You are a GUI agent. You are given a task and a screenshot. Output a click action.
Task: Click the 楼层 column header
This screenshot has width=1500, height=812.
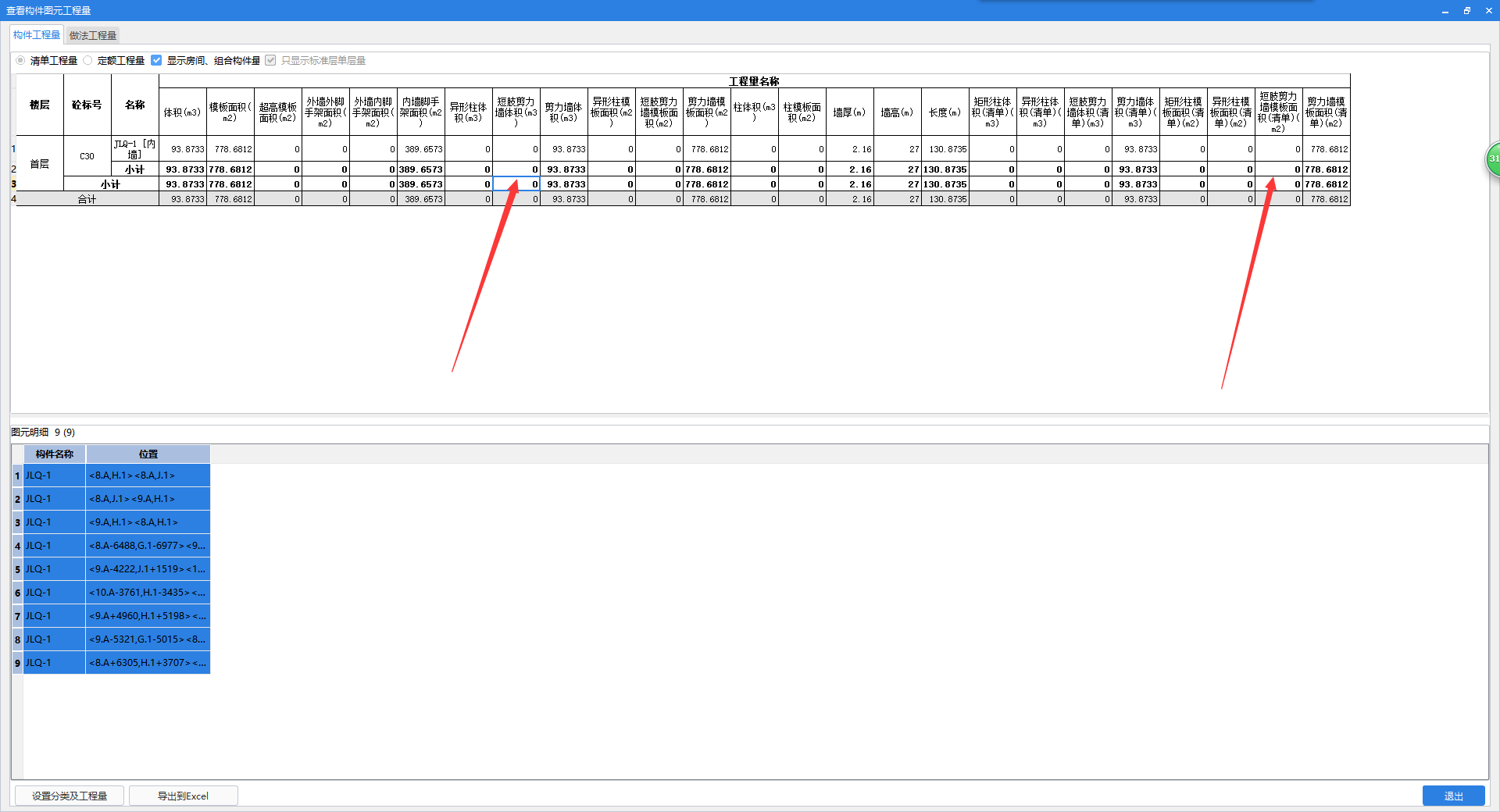click(40, 105)
